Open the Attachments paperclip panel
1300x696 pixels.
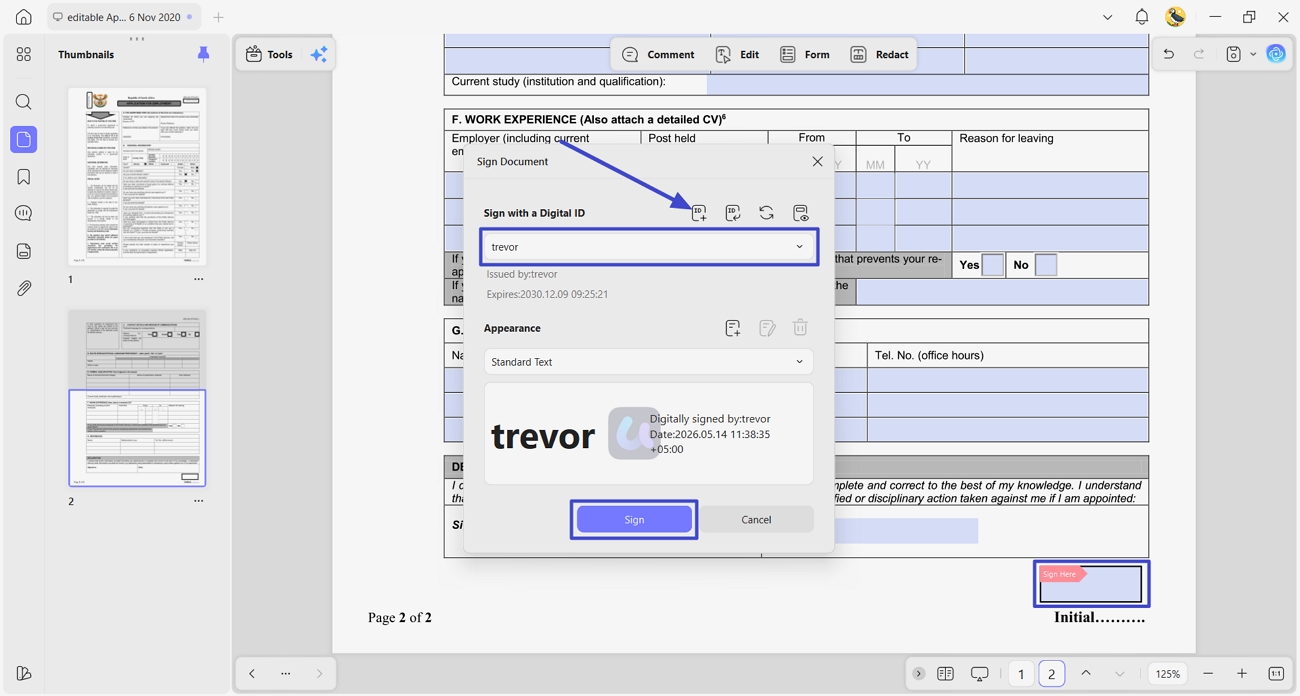click(x=24, y=288)
